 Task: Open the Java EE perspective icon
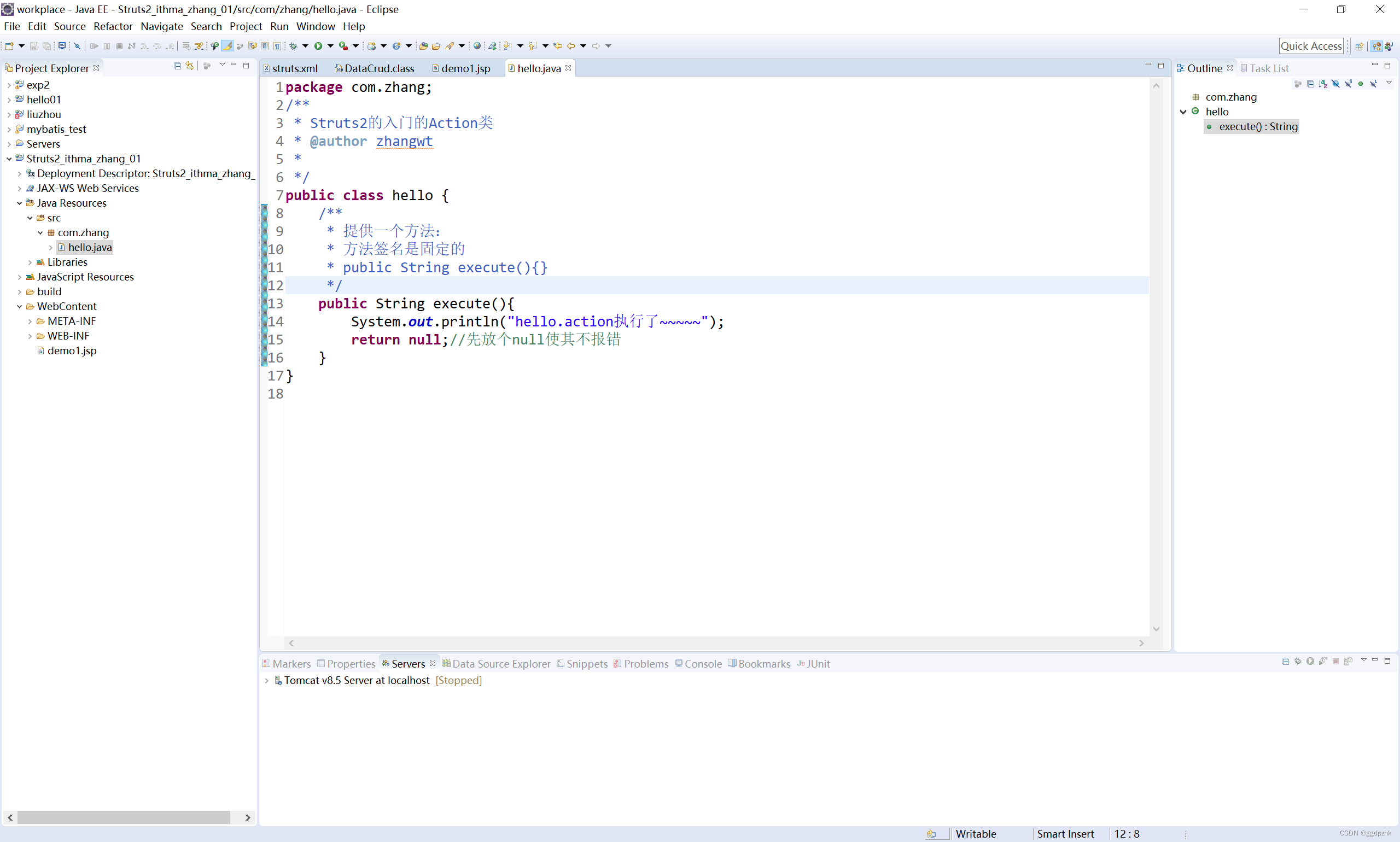[x=1376, y=46]
